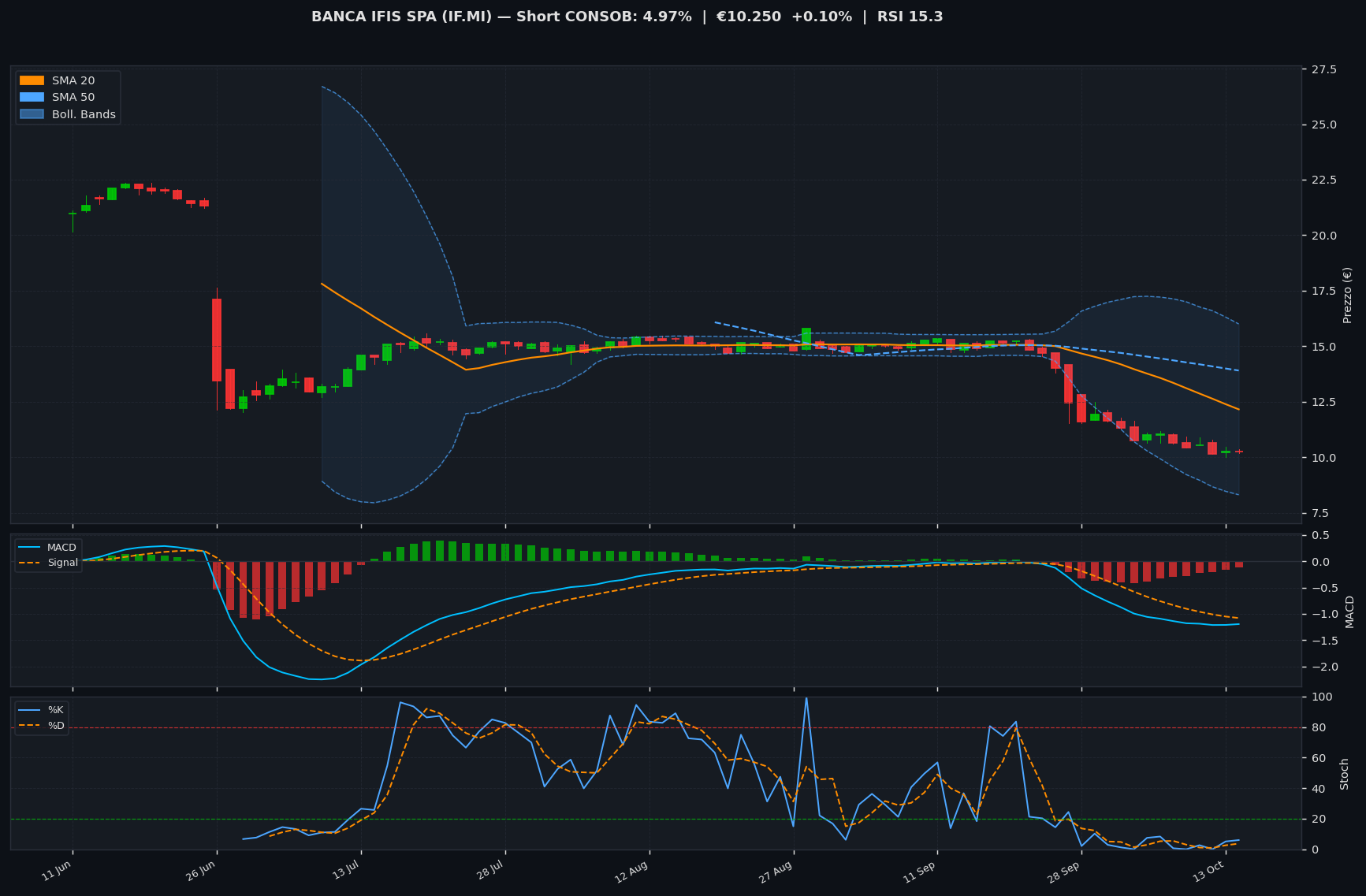Select the SMA 50 legend label
1366x896 pixels.
click(73, 98)
